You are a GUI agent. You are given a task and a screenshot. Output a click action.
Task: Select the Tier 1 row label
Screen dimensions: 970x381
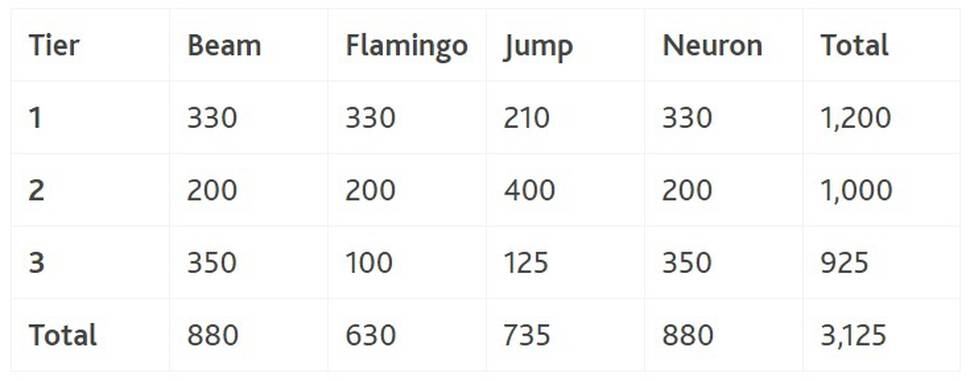pyautogui.click(x=35, y=118)
